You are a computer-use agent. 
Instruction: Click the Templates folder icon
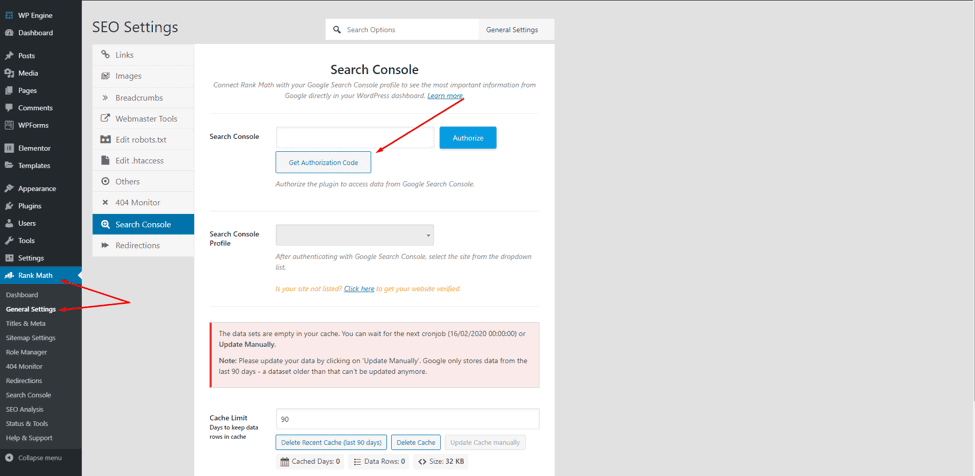(x=9, y=165)
